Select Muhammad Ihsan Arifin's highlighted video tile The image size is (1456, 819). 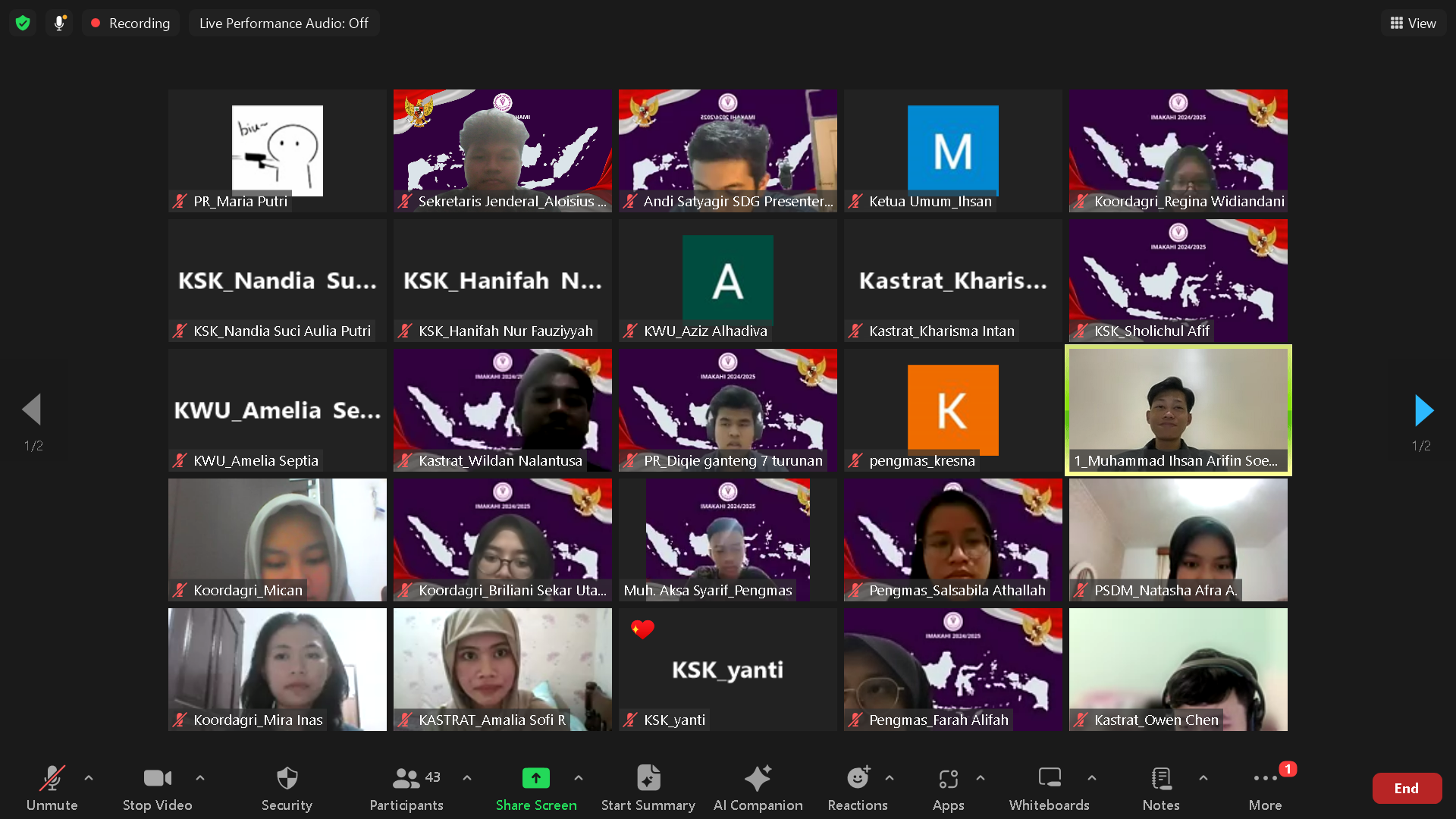tap(1178, 409)
